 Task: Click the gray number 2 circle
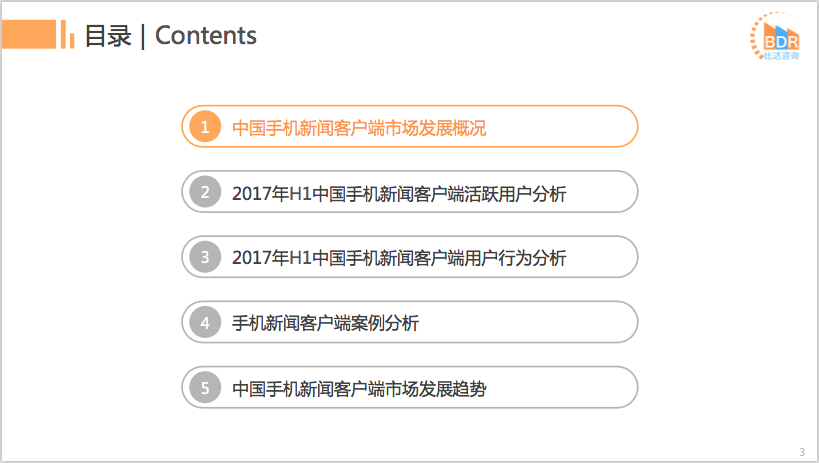[x=205, y=192]
